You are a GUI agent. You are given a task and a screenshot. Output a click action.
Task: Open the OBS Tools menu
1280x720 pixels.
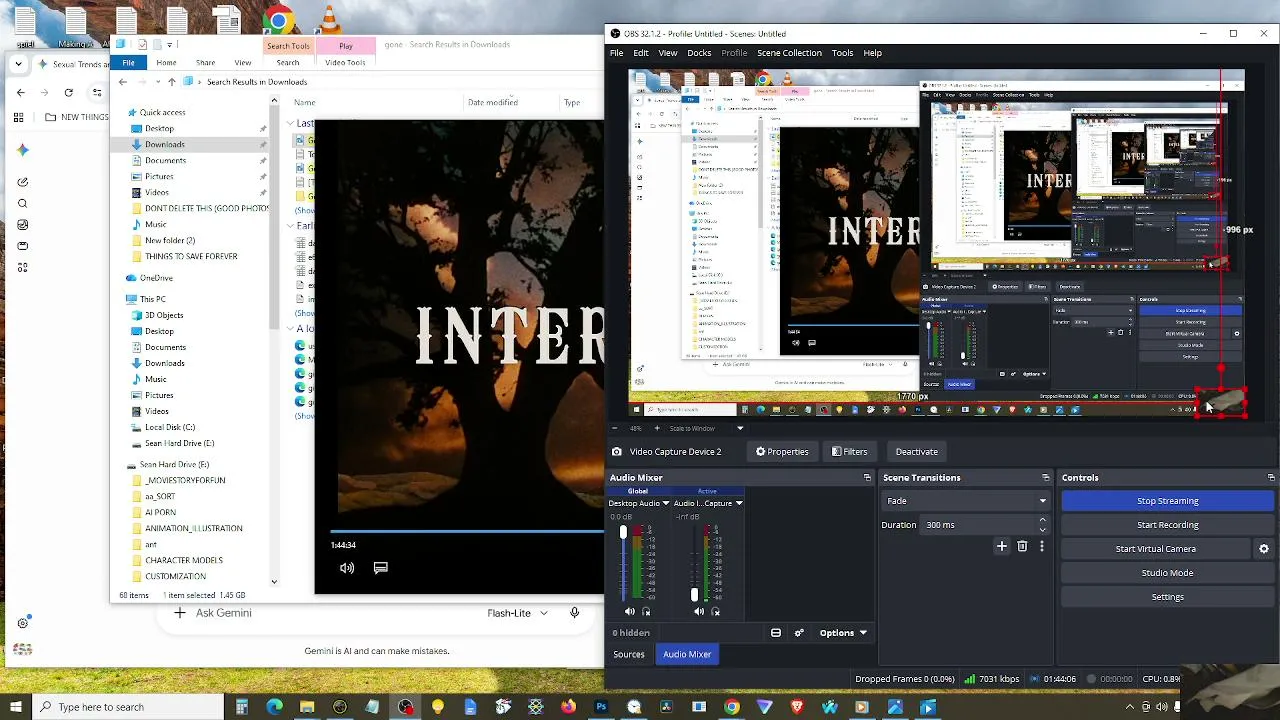pyautogui.click(x=842, y=53)
